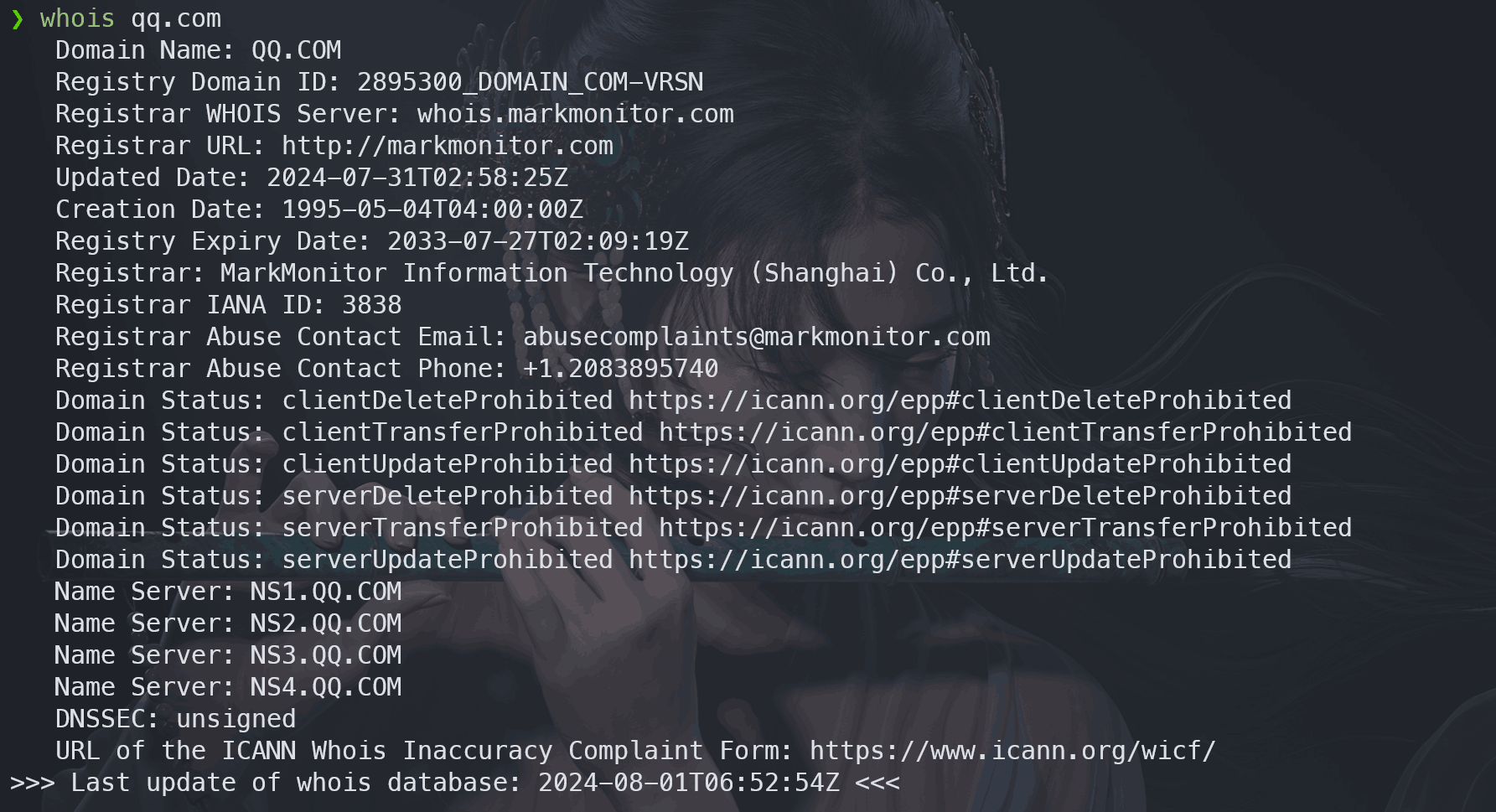Click the whois command text

(76, 18)
